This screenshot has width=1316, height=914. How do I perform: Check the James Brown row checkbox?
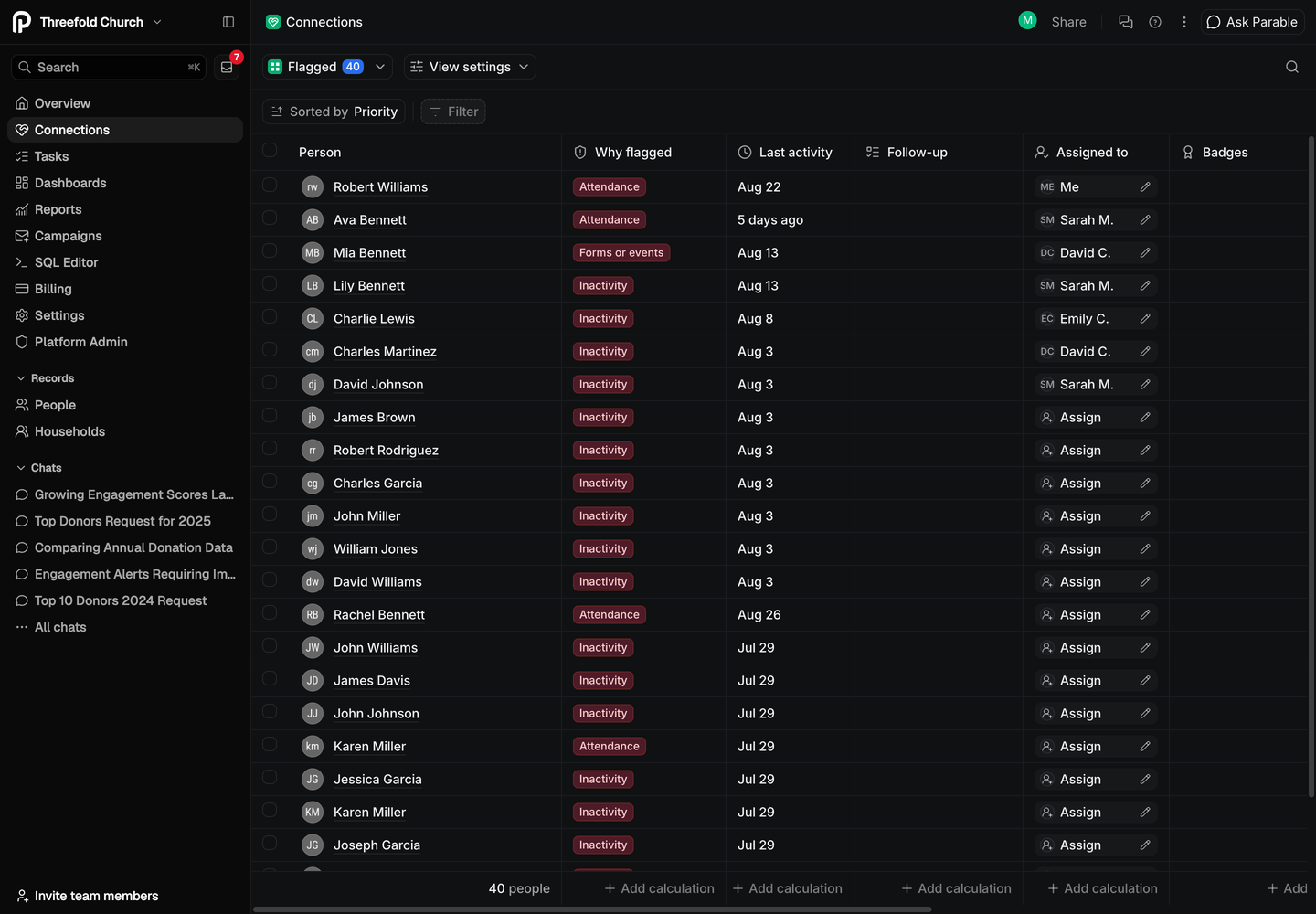[270, 415]
